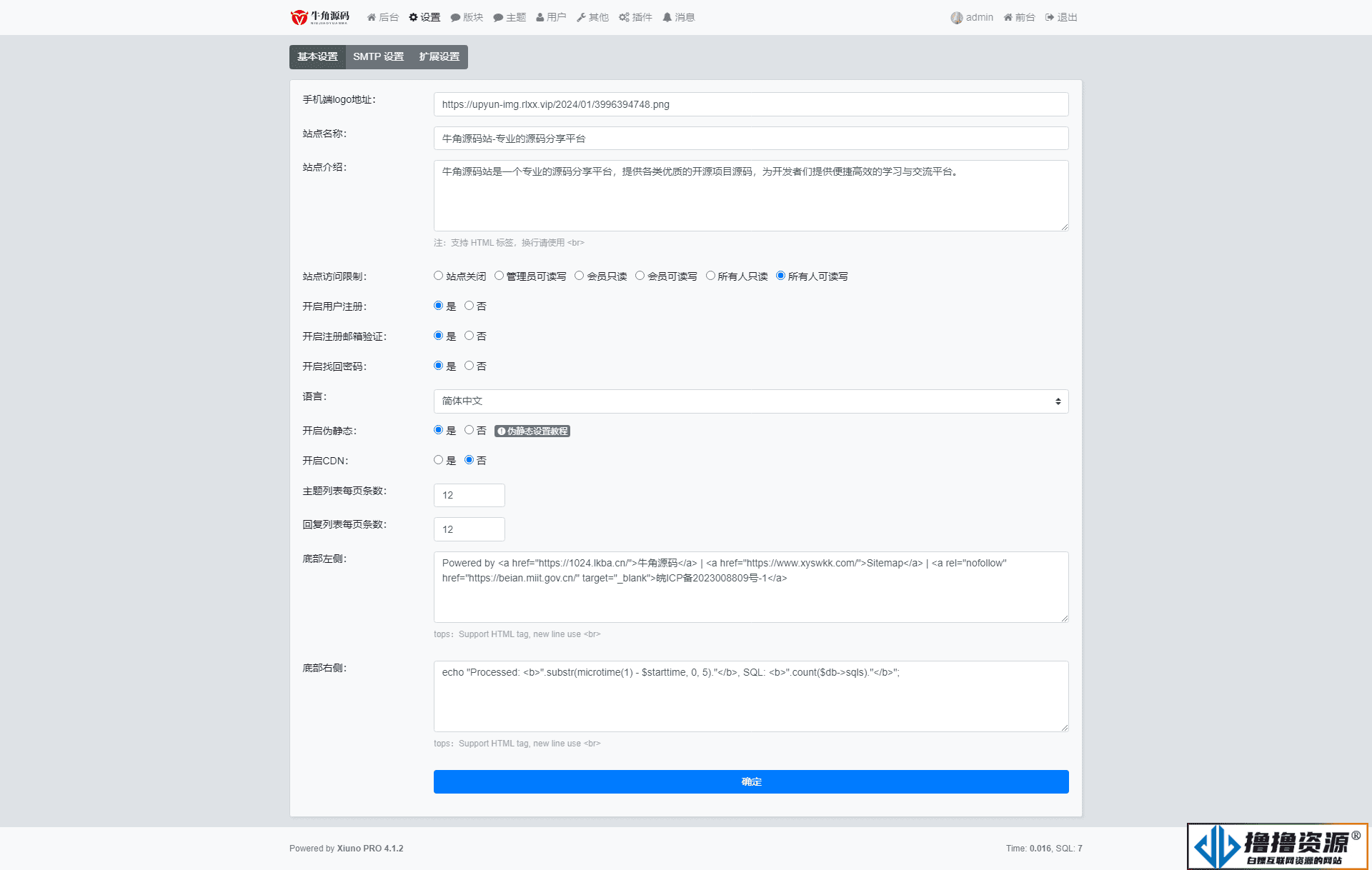Open Xiuno PRO 4.1.2 footer link
Screen dimensions: 1372x870
[370, 849]
